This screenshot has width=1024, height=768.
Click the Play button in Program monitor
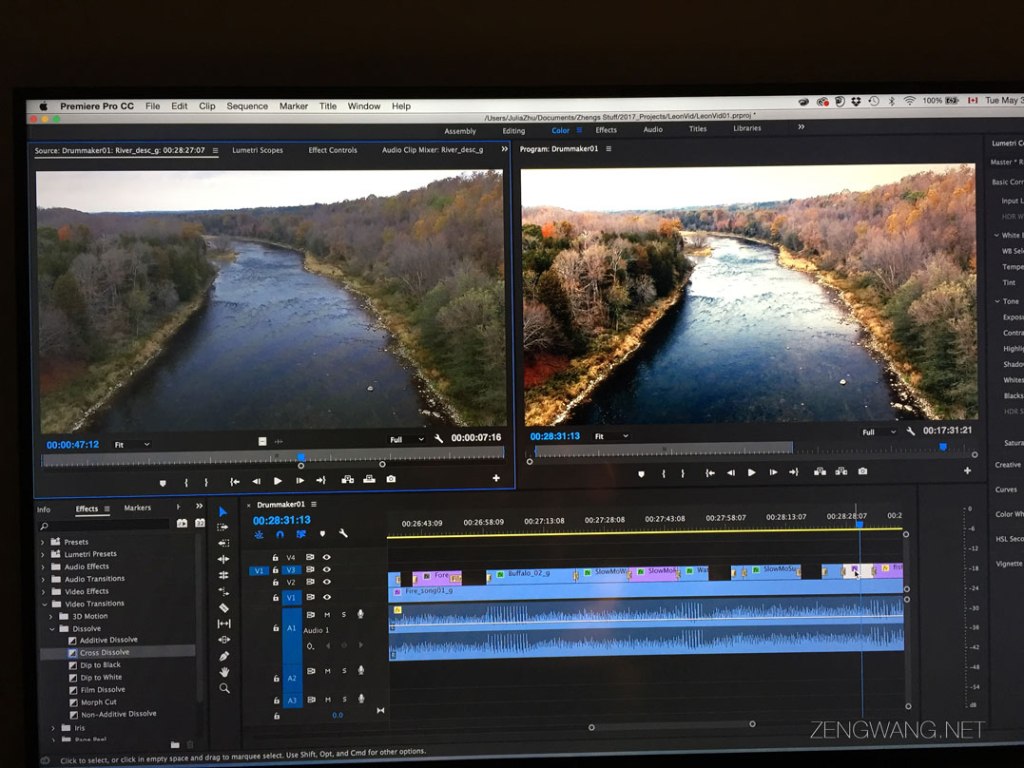tap(751, 473)
